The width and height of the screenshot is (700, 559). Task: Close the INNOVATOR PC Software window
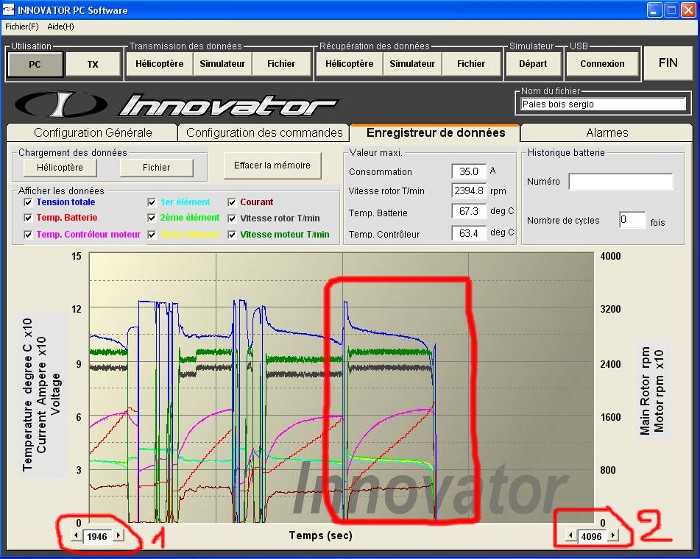coord(688,10)
